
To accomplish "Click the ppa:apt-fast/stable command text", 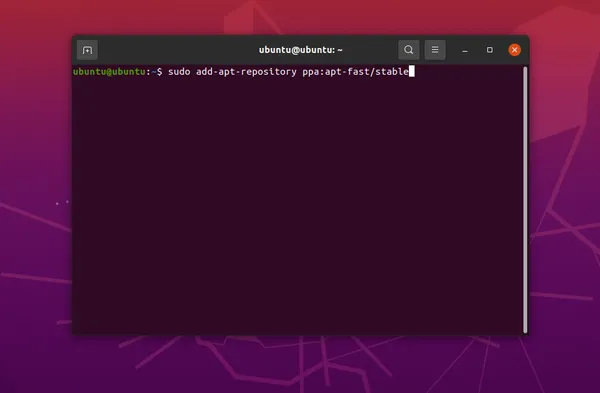I will [355, 72].
